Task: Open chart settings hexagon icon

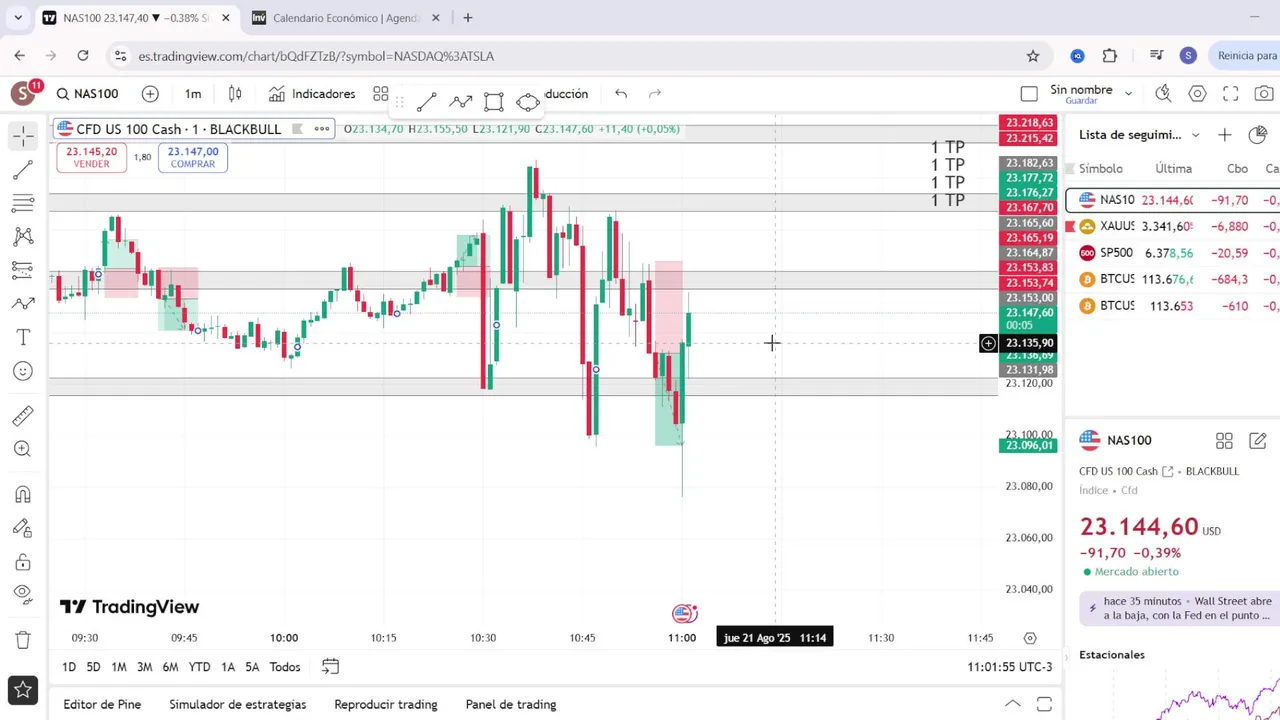Action: pyautogui.click(x=1197, y=94)
